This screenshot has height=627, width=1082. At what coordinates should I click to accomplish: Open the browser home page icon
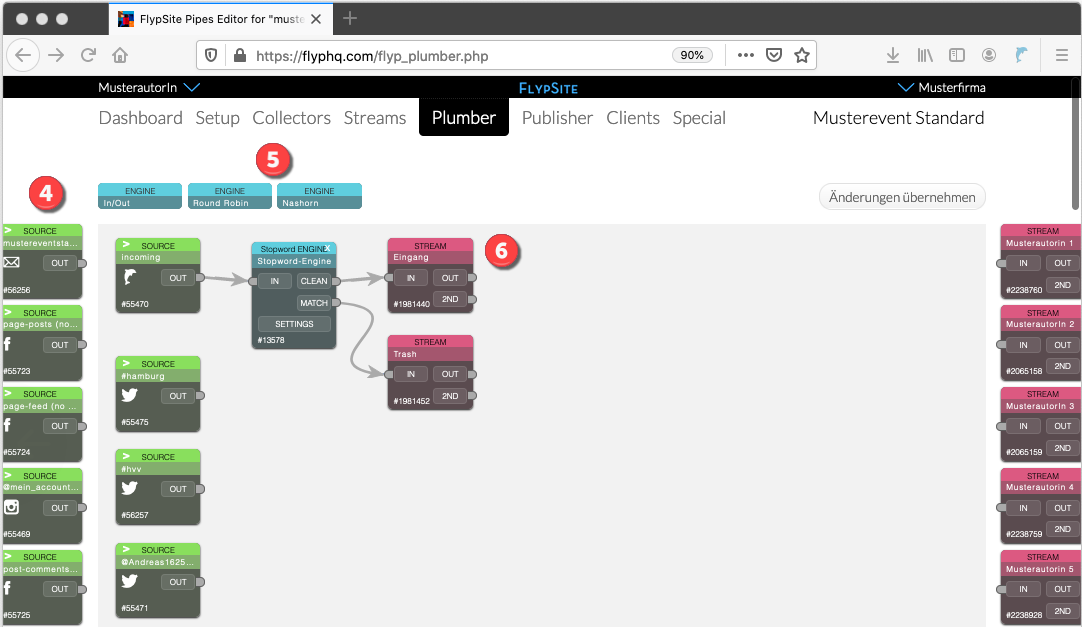pos(120,55)
